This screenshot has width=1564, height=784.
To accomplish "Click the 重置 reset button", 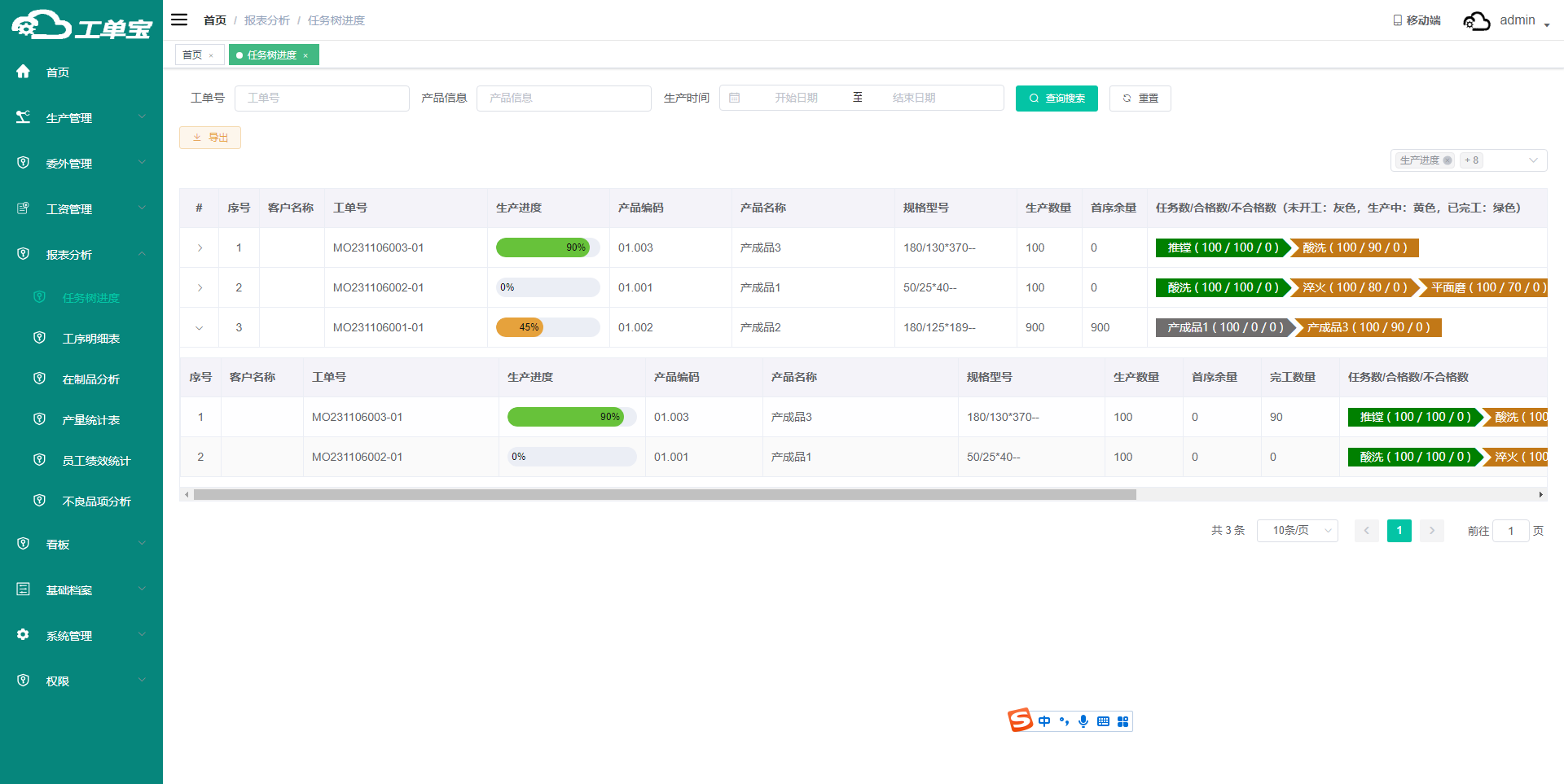I will click(1140, 99).
